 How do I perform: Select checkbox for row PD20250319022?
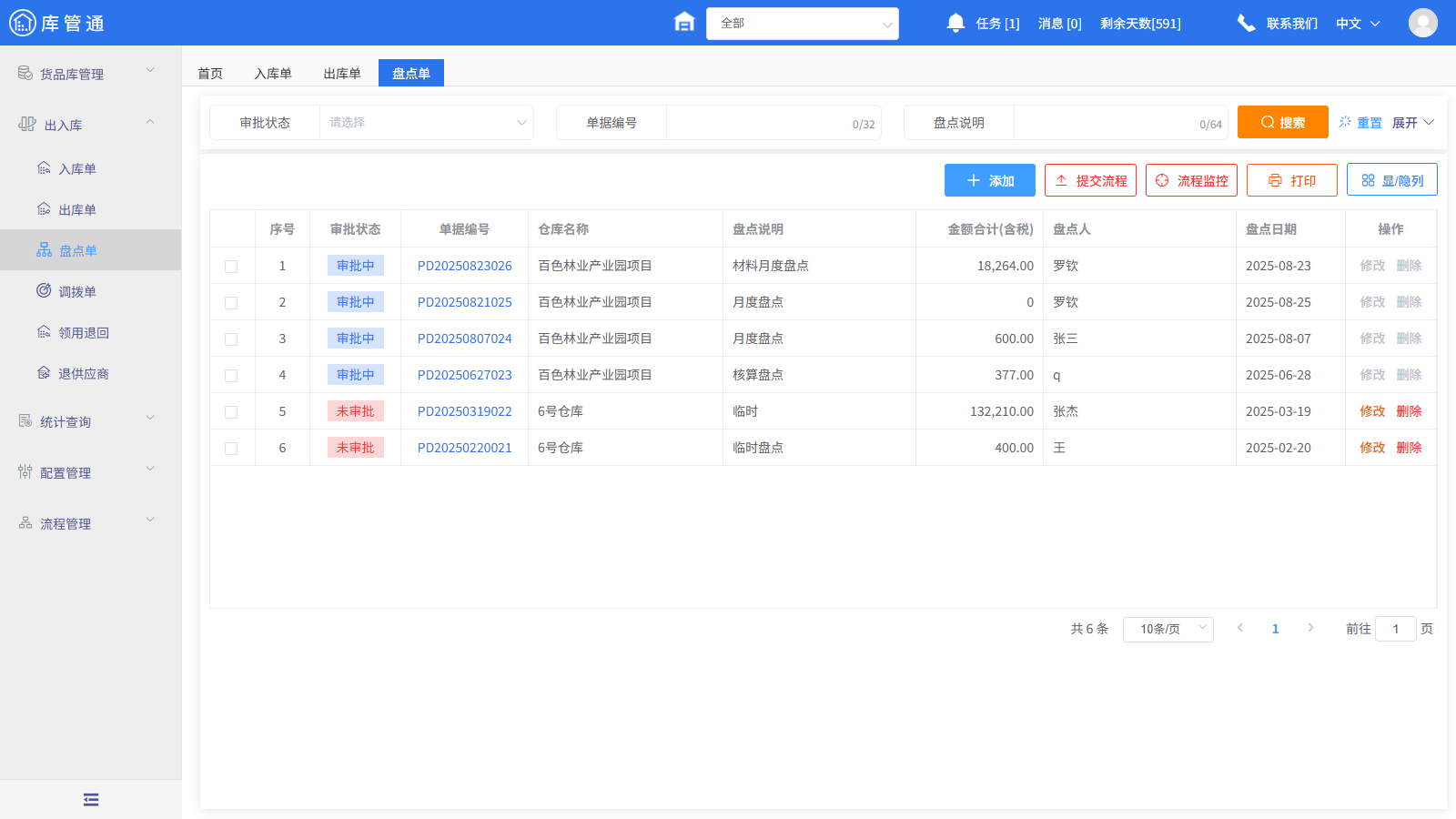click(x=231, y=412)
